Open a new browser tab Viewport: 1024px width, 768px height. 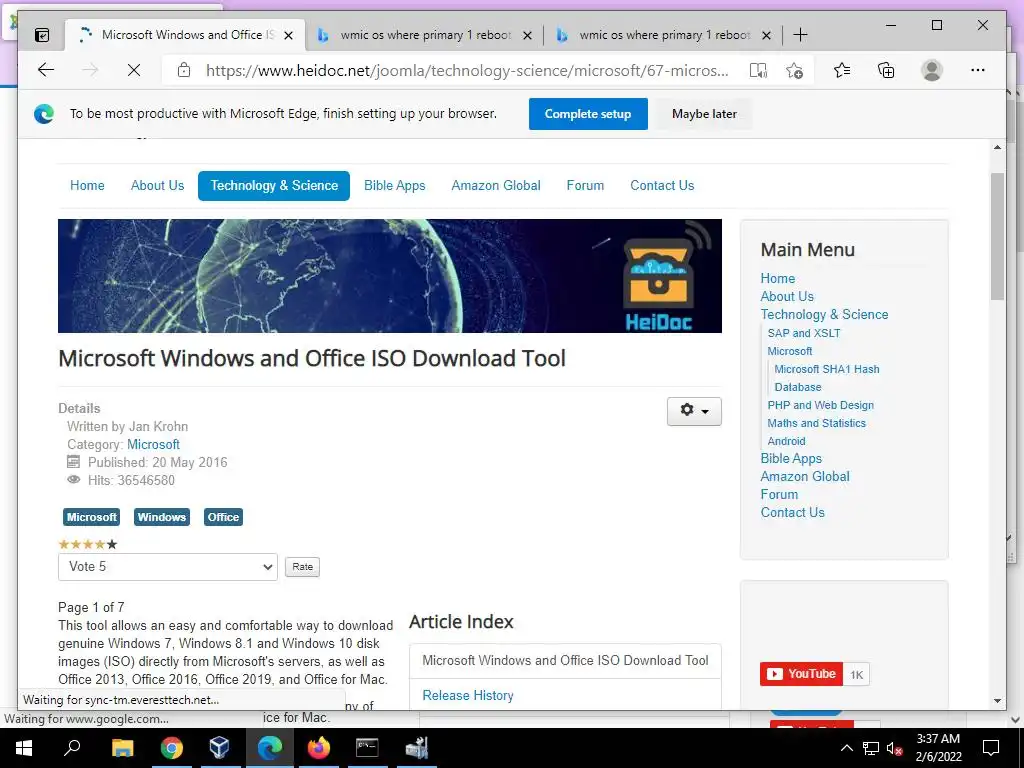[x=800, y=35]
